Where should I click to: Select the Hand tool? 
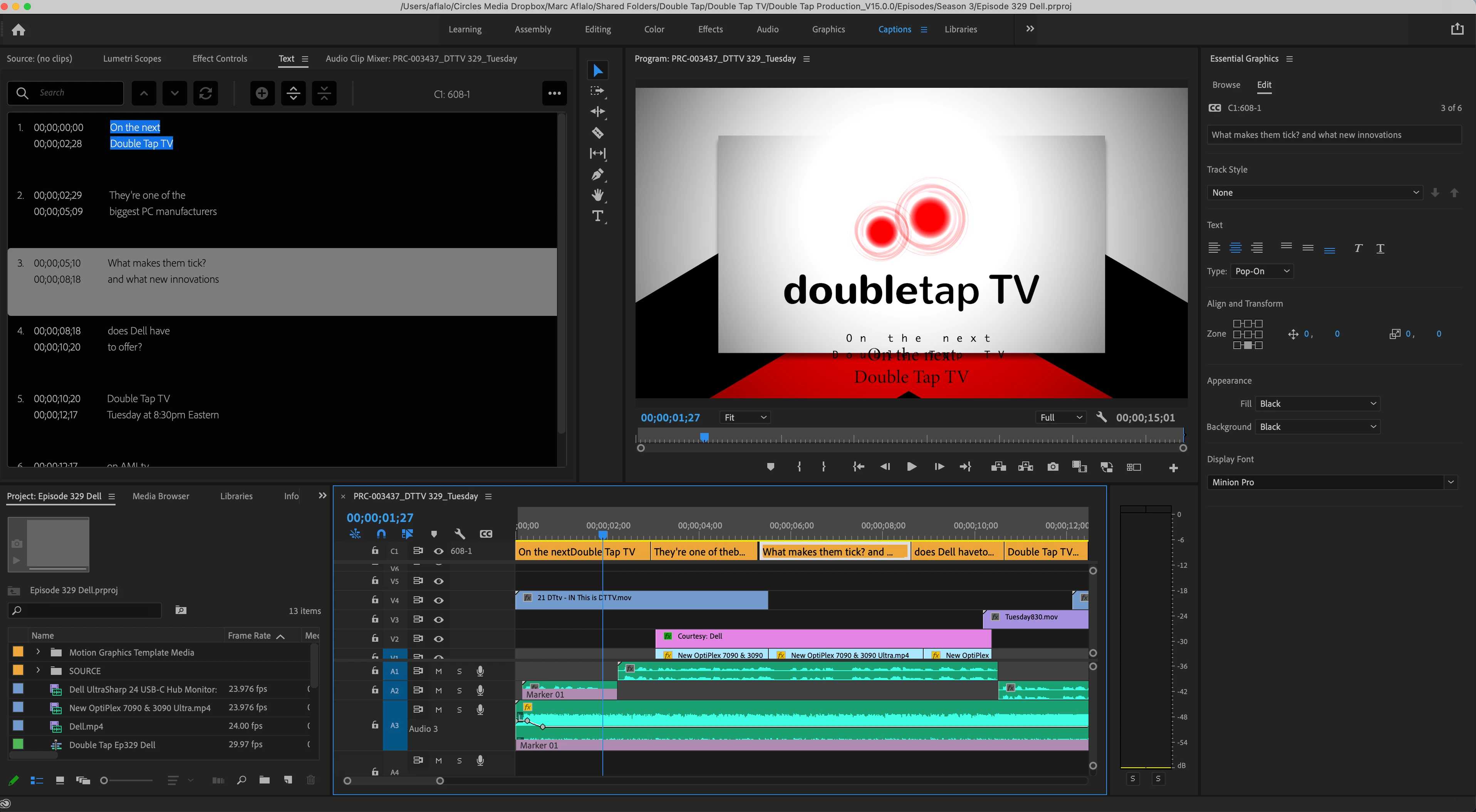click(598, 195)
